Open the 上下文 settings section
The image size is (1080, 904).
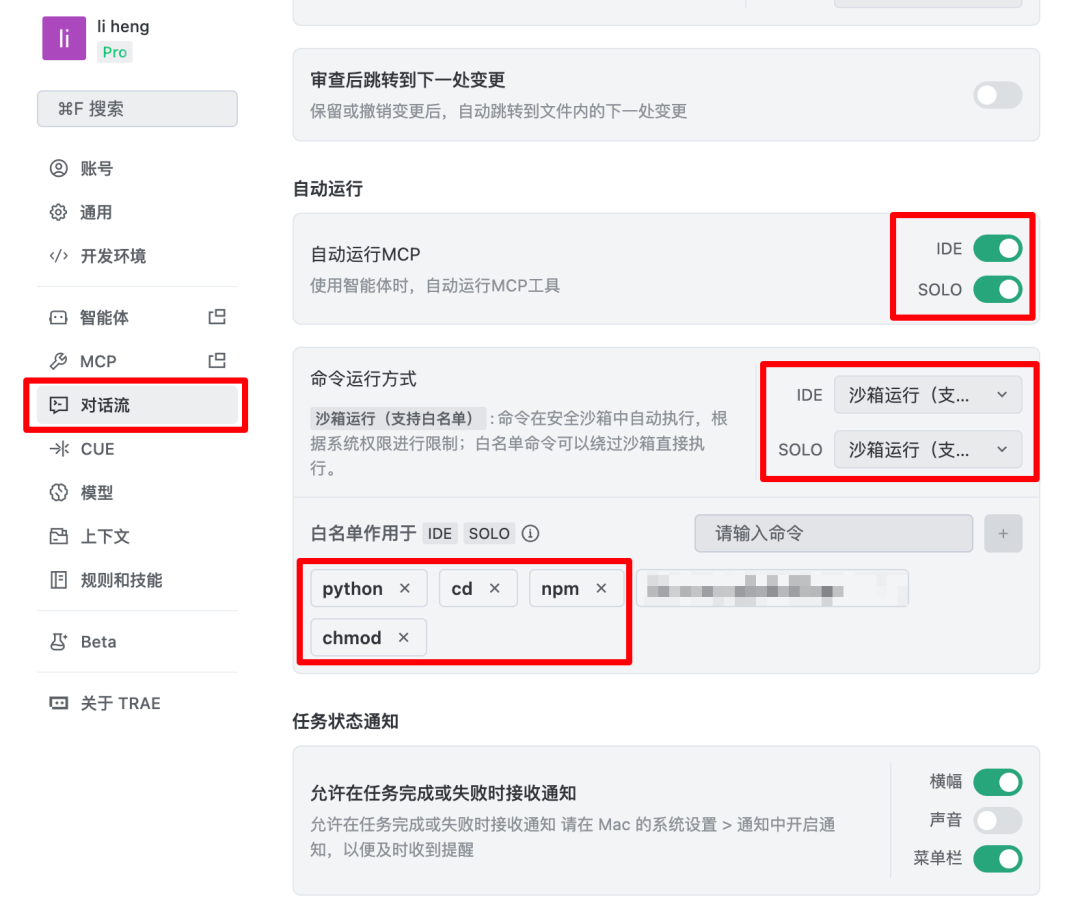pos(137,537)
